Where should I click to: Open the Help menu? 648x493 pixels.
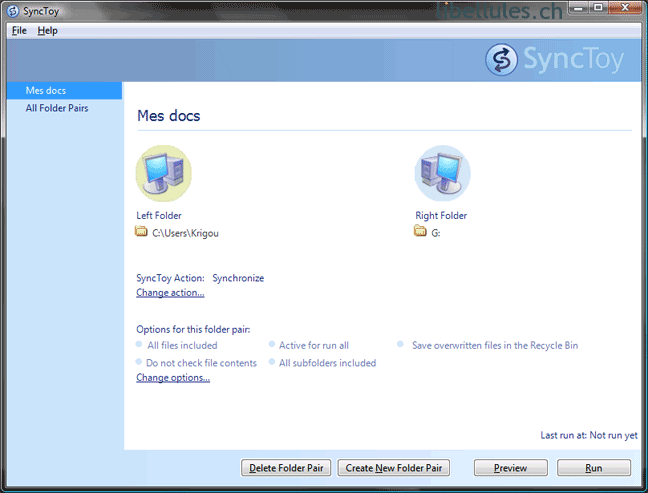pyautogui.click(x=48, y=31)
